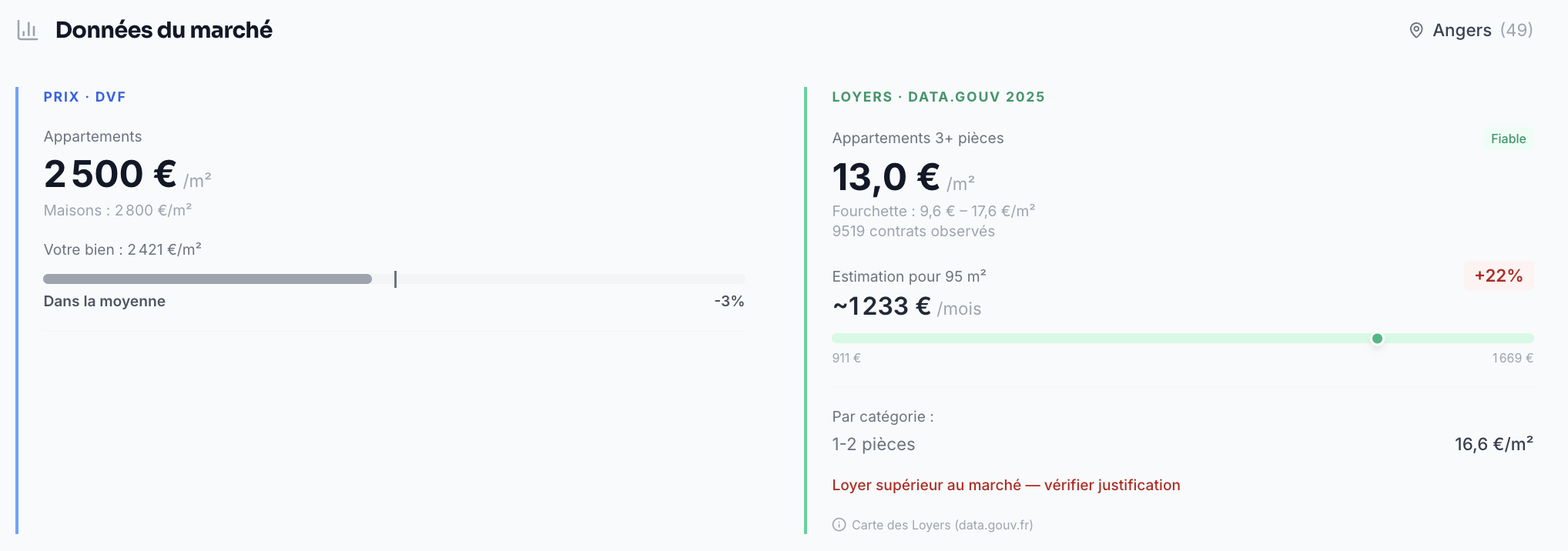The image size is (1568, 551).
Task: Click the 13,0 € rent per m² figure
Action: coord(886,177)
